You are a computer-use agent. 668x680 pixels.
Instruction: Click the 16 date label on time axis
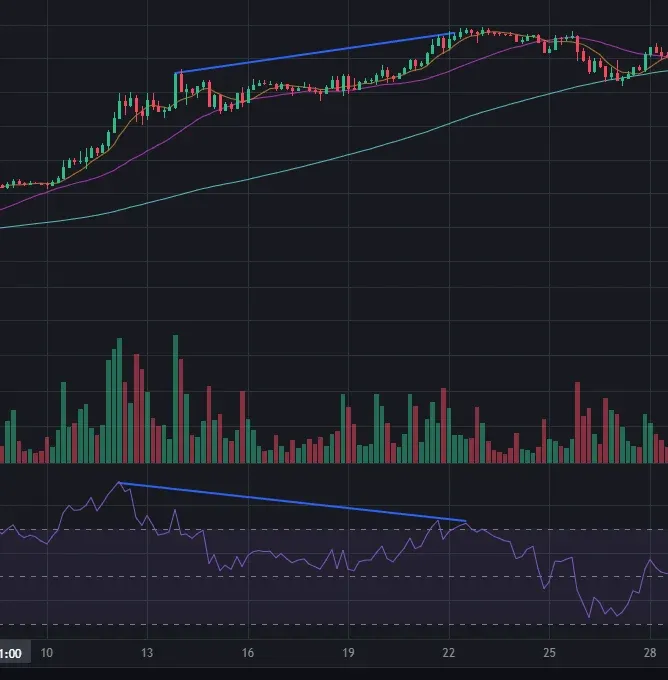coord(248,653)
